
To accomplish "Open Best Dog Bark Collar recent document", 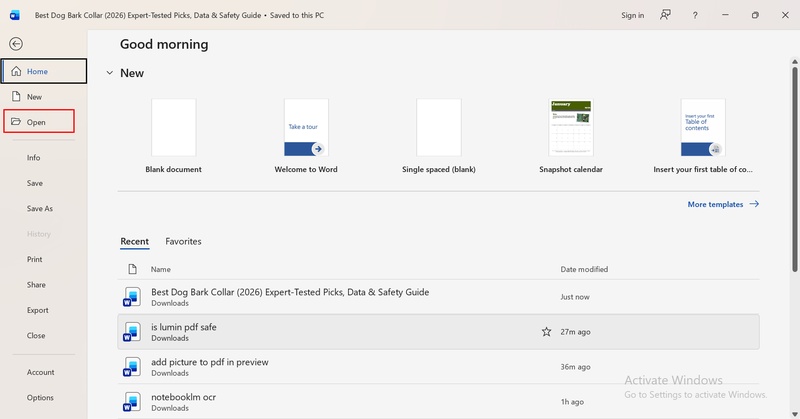I will (438, 297).
